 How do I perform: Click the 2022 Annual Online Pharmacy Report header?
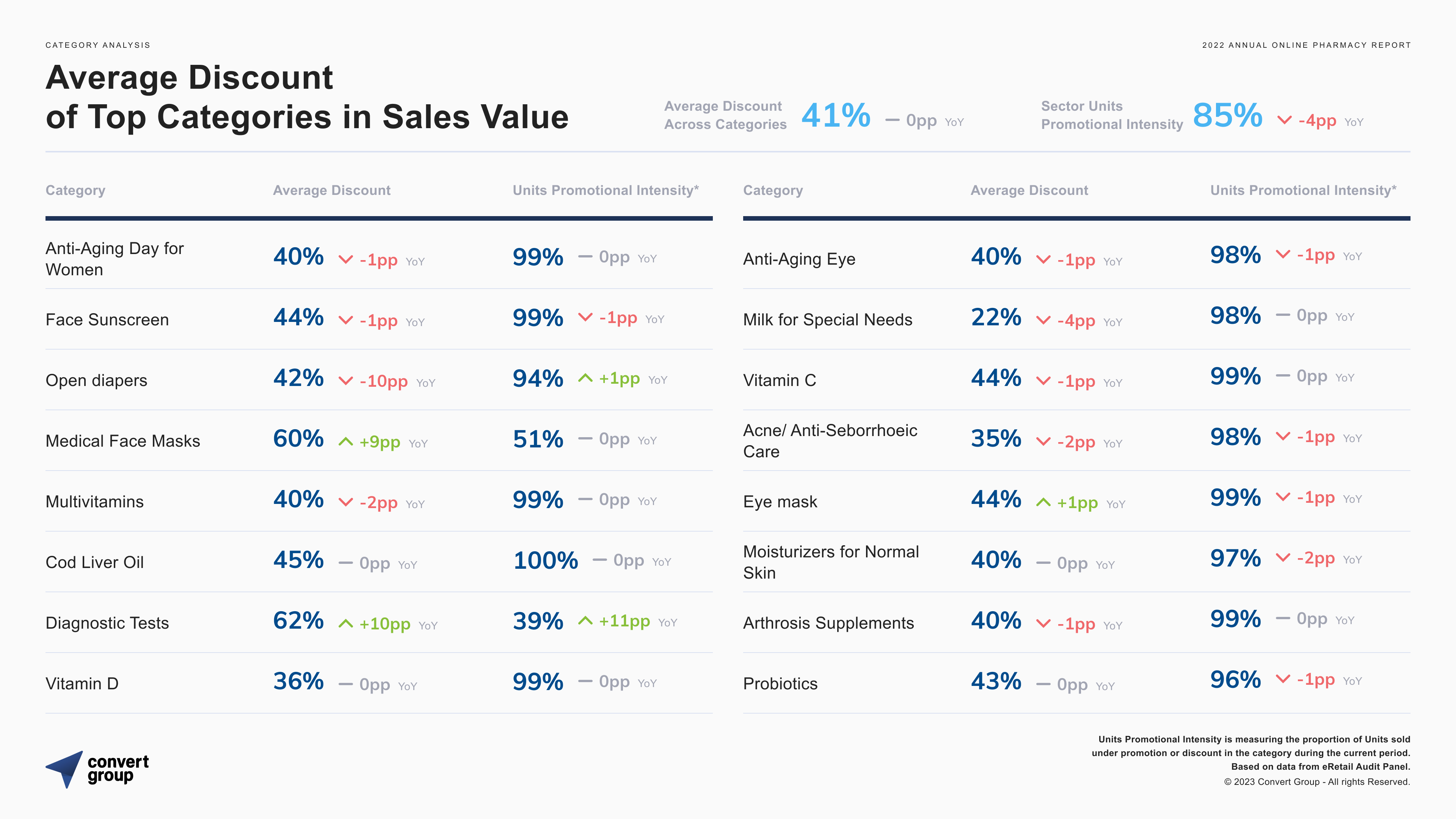(1306, 45)
